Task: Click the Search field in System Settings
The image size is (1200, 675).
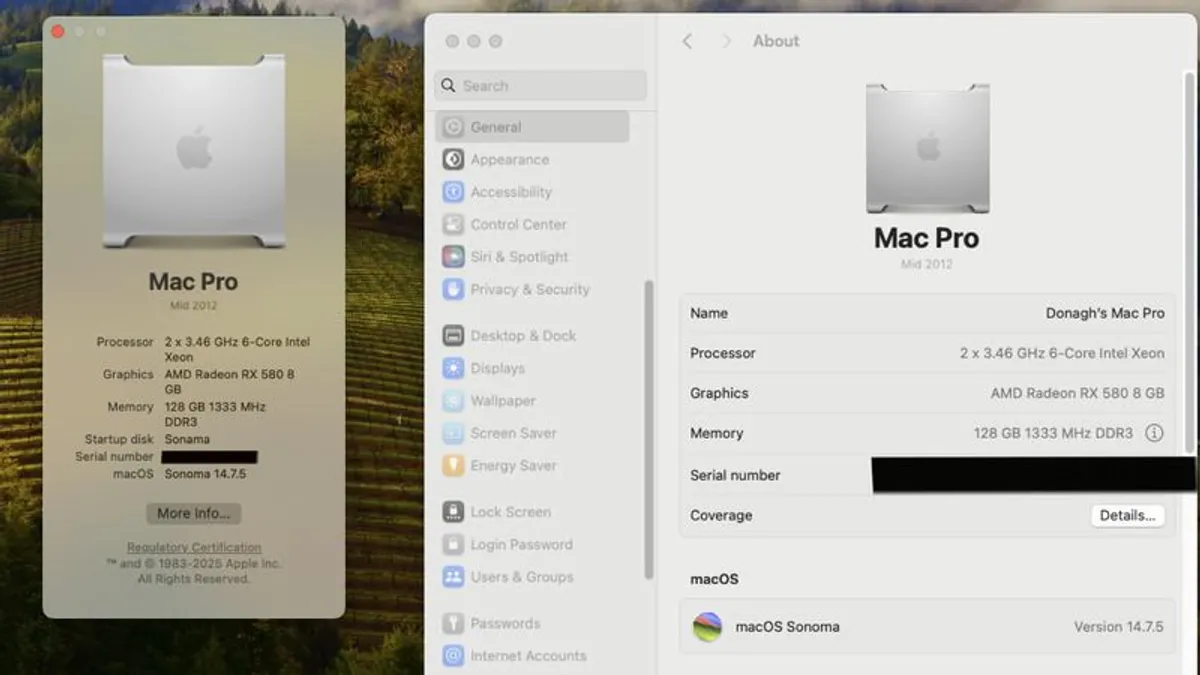Action: [540, 86]
